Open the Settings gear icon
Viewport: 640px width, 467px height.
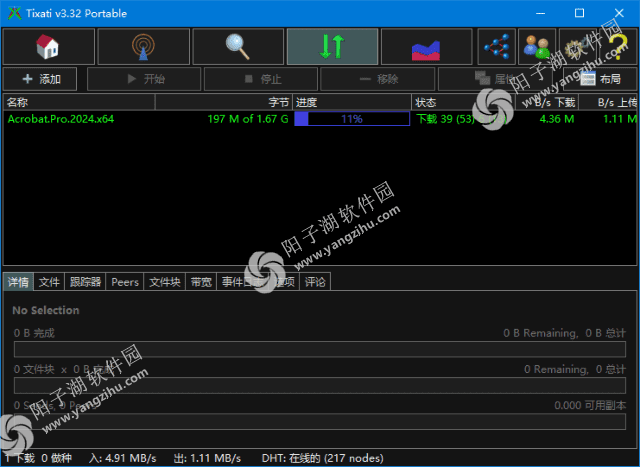tap(578, 46)
